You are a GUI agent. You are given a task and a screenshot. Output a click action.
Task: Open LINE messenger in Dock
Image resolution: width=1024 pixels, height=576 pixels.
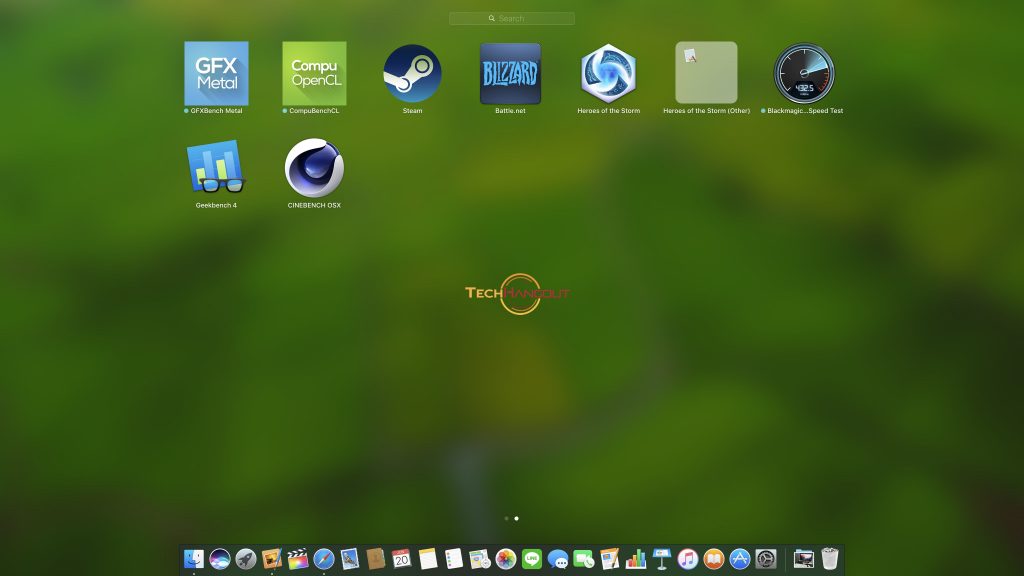pyautogui.click(x=532, y=559)
